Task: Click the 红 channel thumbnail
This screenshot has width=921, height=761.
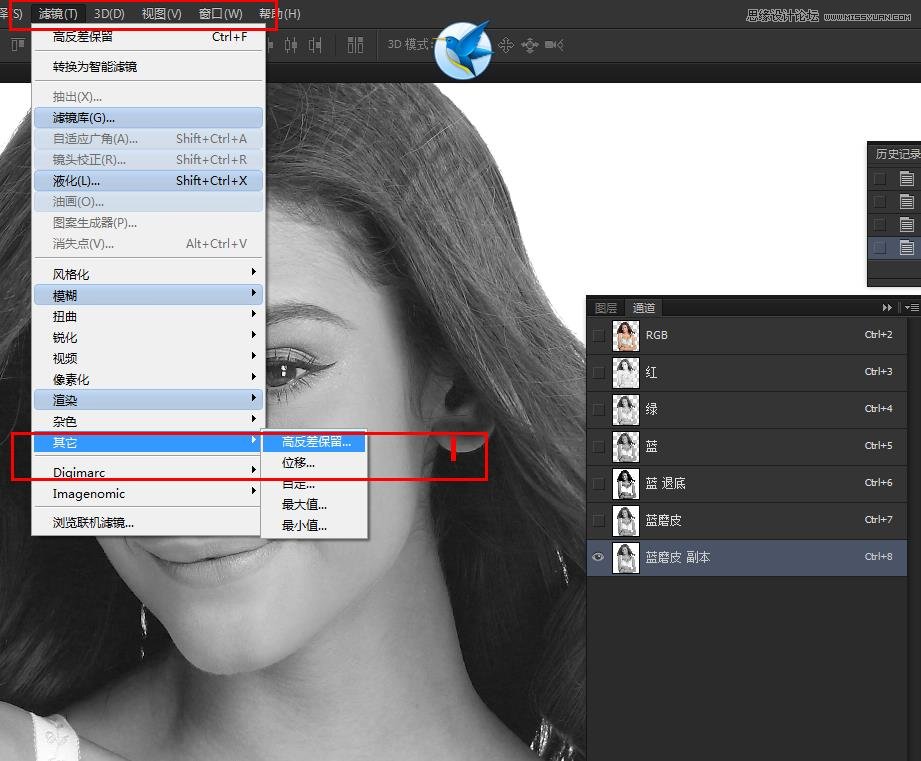Action: [626, 373]
